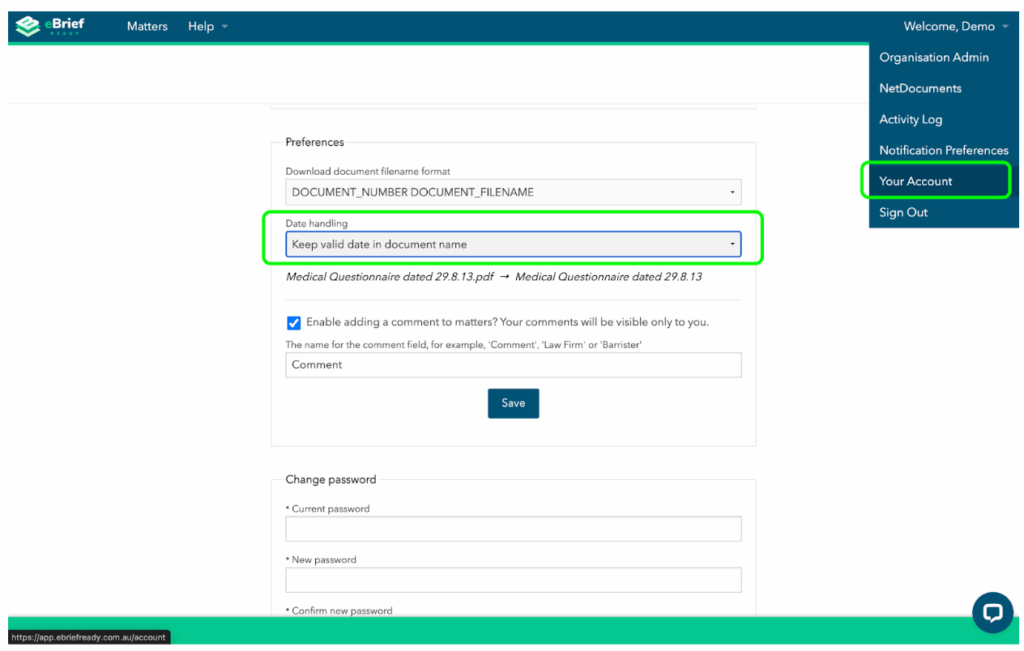Image resolution: width=1024 pixels, height=651 pixels.
Task: Click the Confirm new password label
Action: click(339, 611)
